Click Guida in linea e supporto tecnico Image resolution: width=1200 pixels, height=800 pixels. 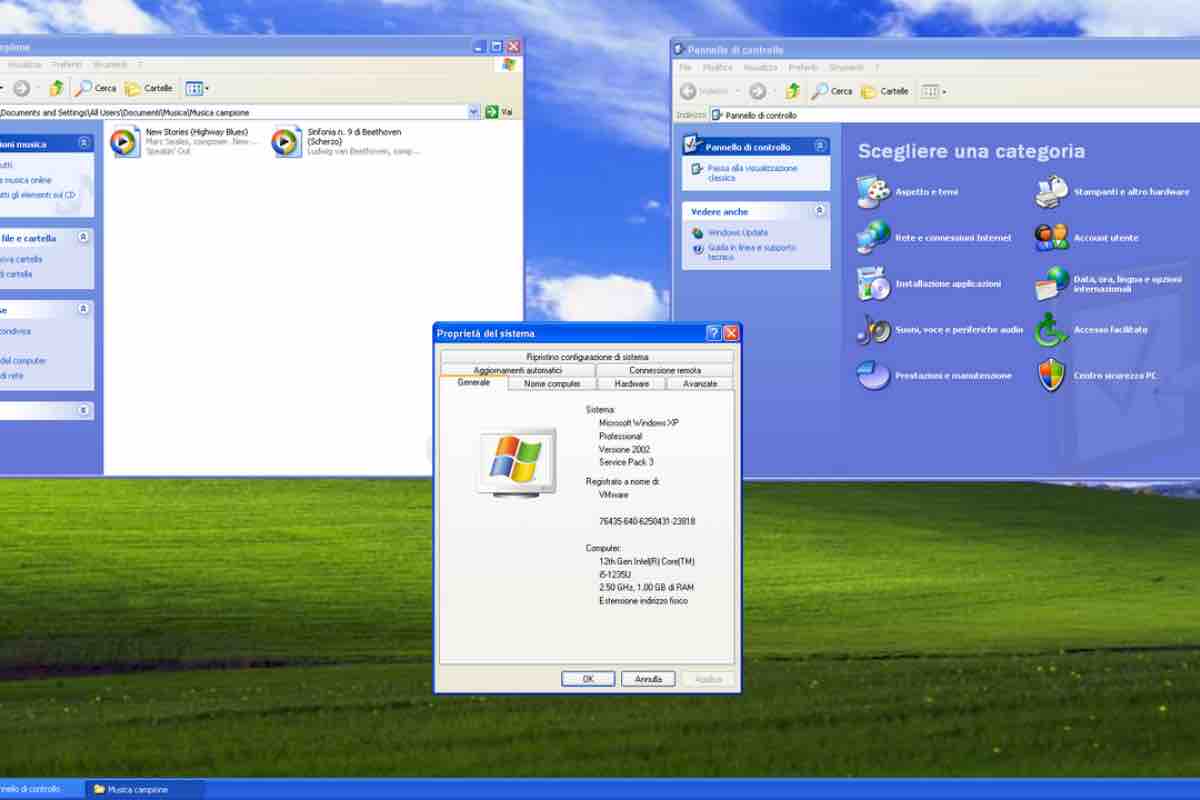(751, 252)
